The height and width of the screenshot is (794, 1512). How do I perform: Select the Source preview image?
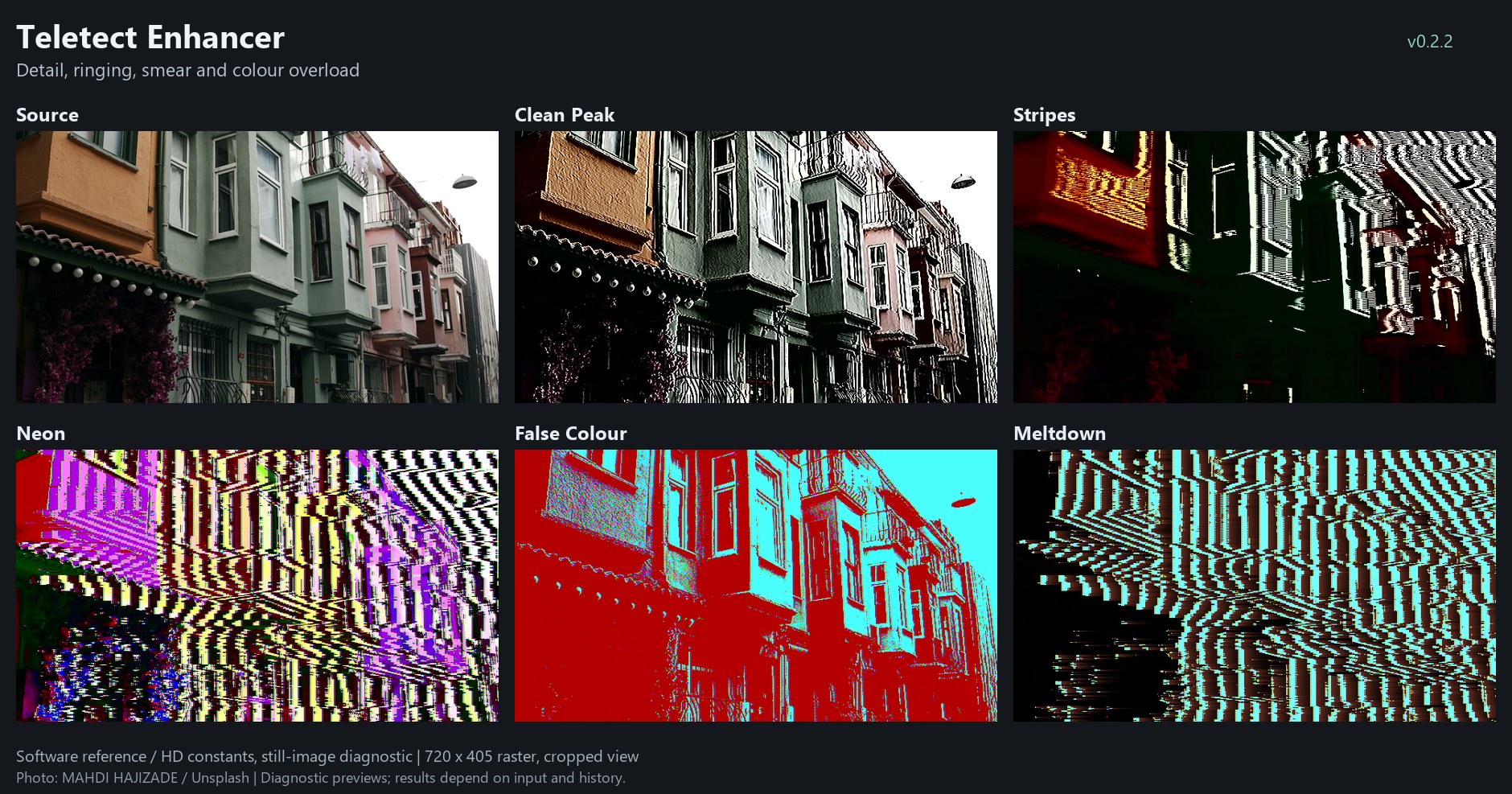257,267
